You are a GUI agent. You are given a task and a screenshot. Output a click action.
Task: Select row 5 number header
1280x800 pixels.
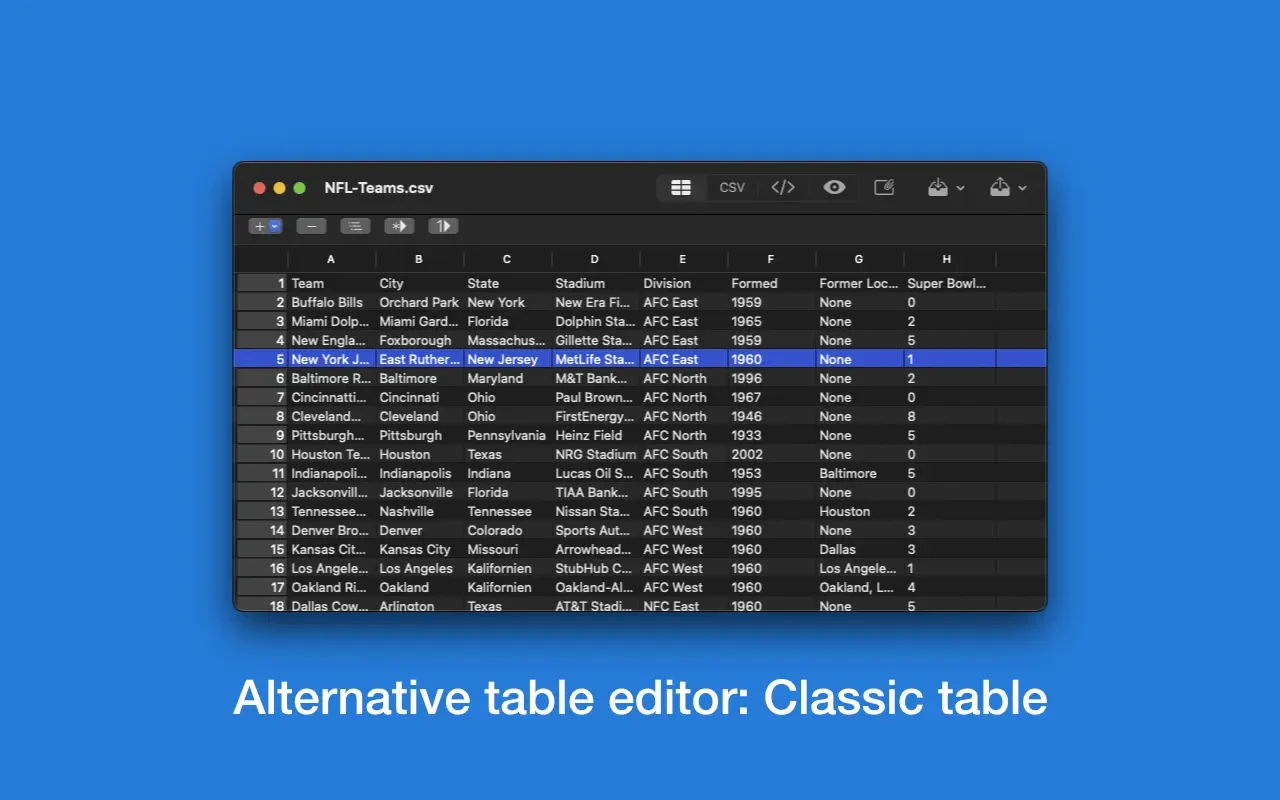(x=262, y=359)
